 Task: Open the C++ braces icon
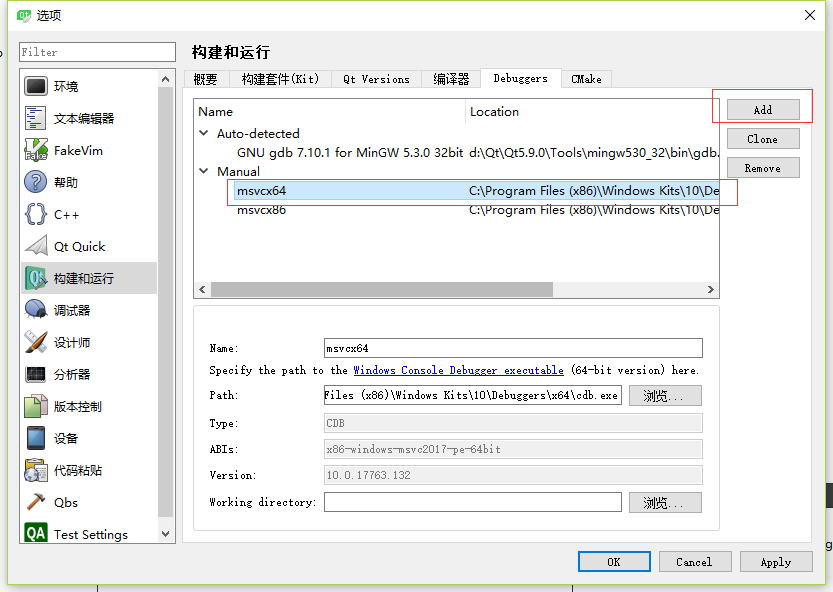(36, 214)
